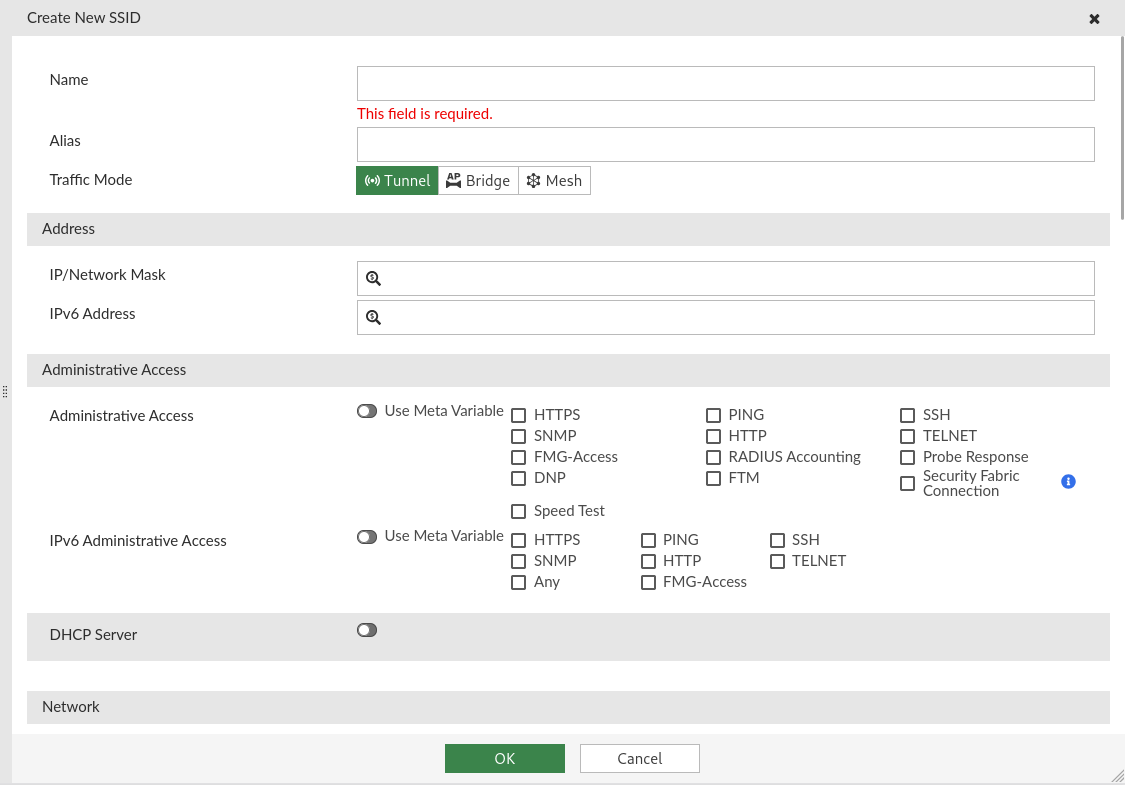Enable the DHCP Server toggle
The image size is (1125, 786).
click(x=367, y=630)
